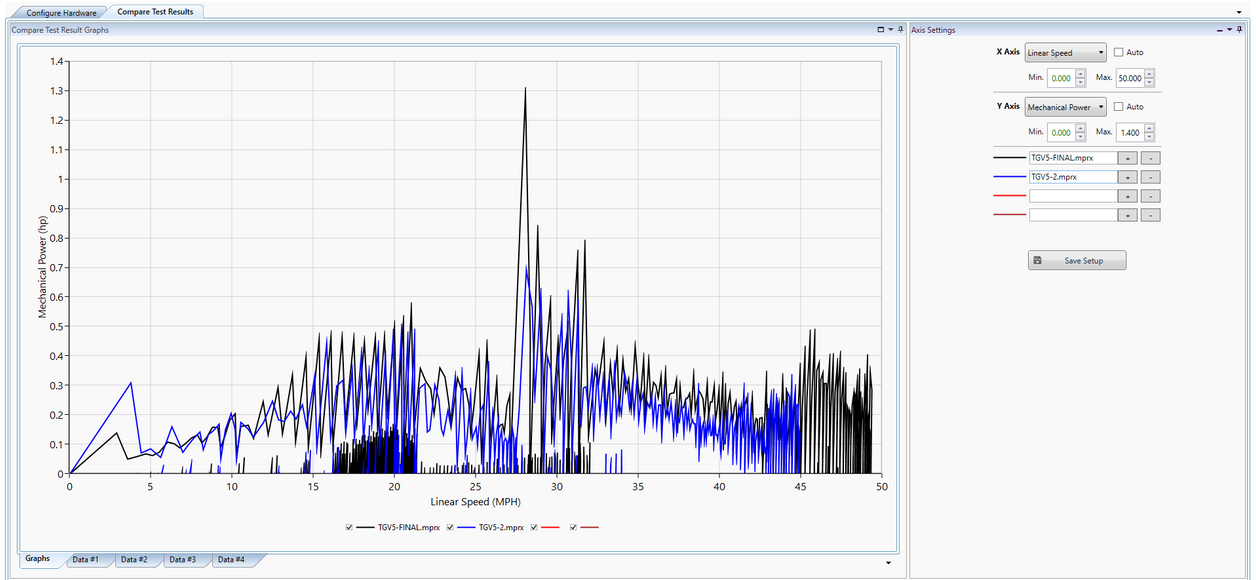The image size is (1256, 580).
Task: Click the black line swatch beside TGV5-FINAL.mprx field
Action: click(1009, 158)
